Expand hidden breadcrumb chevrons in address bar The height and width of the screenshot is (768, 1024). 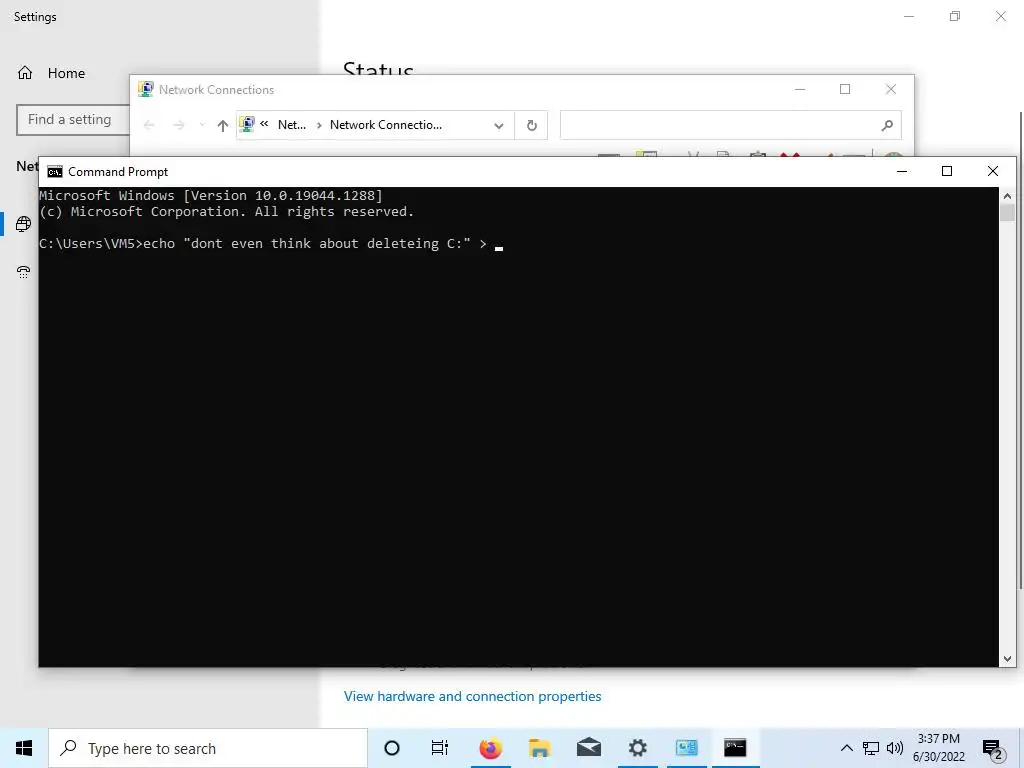[264, 124]
